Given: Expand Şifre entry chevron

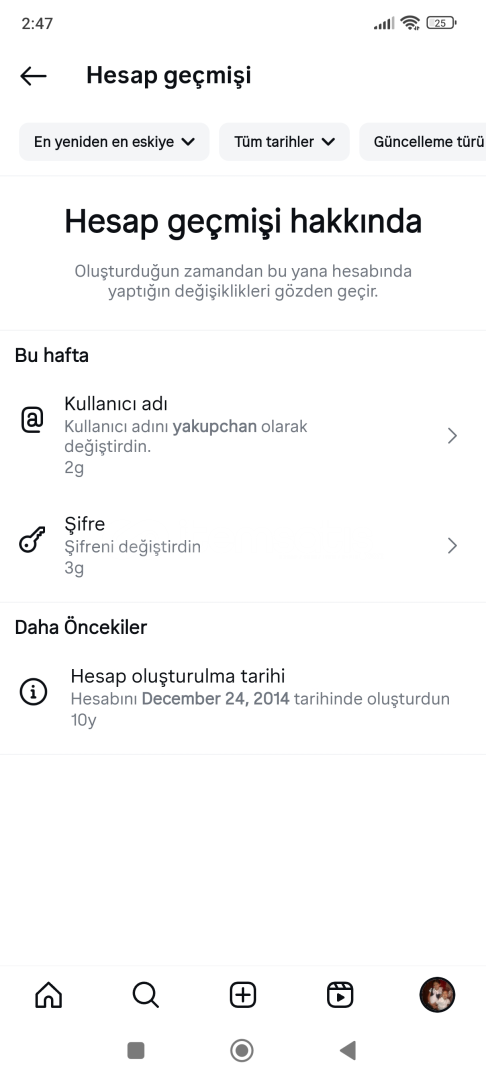Looking at the screenshot, I should point(452,546).
